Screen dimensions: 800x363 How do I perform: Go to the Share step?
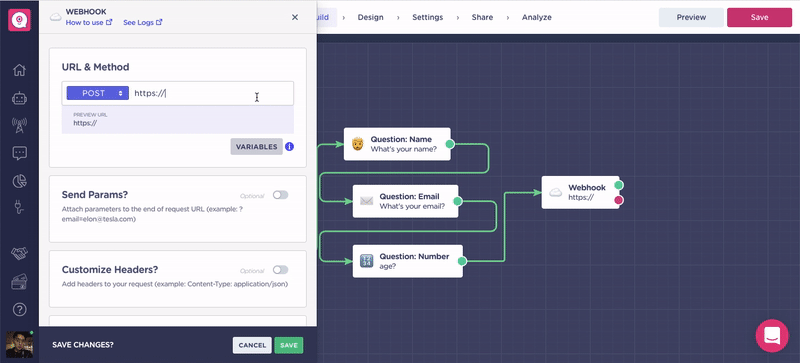[x=482, y=17]
